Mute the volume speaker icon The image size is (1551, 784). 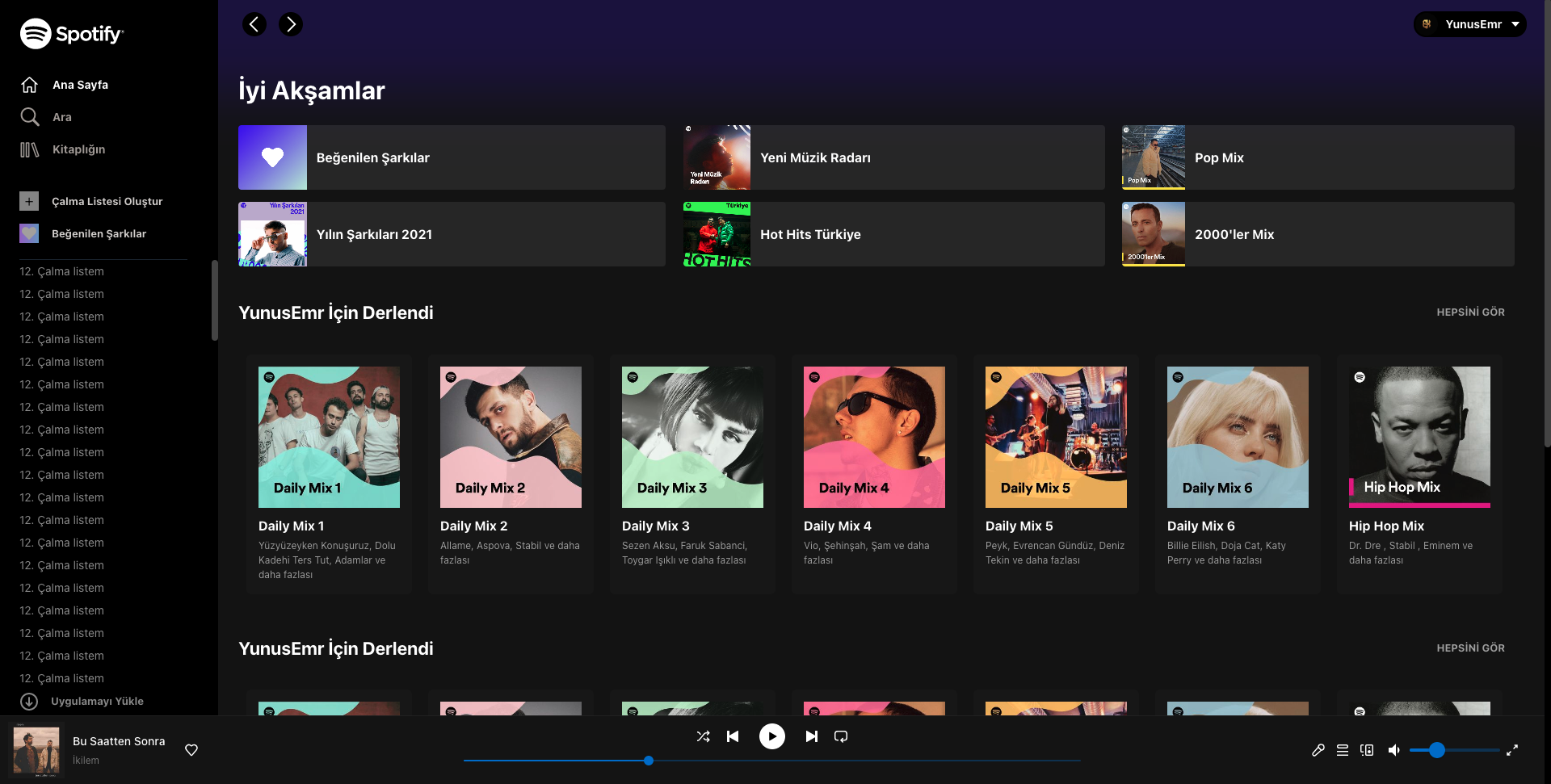point(1393,750)
